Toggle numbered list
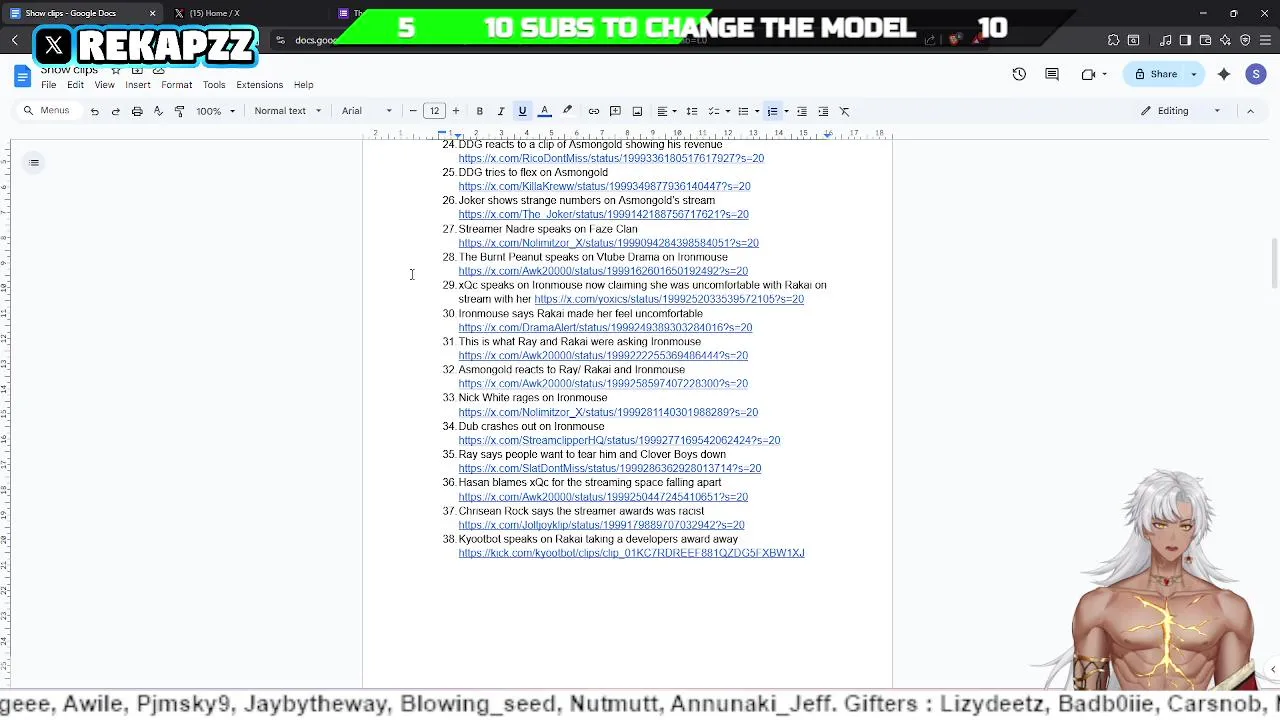1280x720 pixels. coord(772,111)
